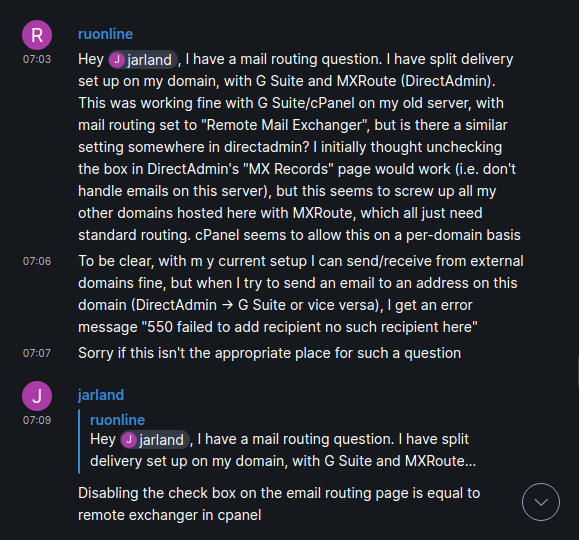Click the jarland mention pill in first message
579x540 pixels.
click(143, 59)
